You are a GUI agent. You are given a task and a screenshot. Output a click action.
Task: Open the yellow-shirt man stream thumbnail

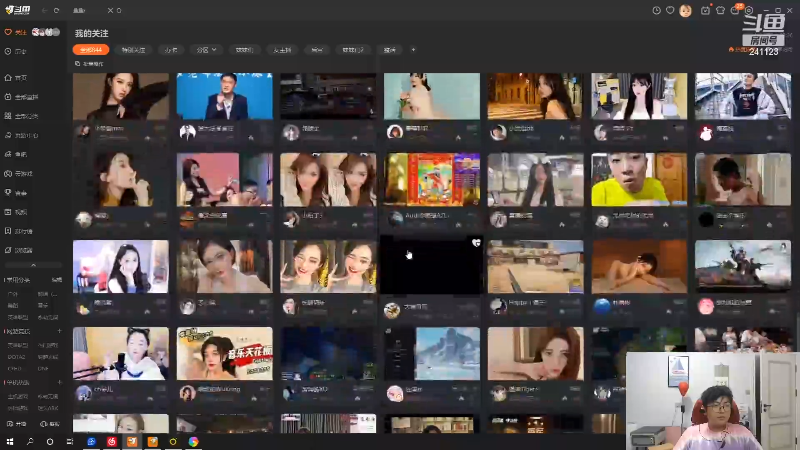pos(639,180)
